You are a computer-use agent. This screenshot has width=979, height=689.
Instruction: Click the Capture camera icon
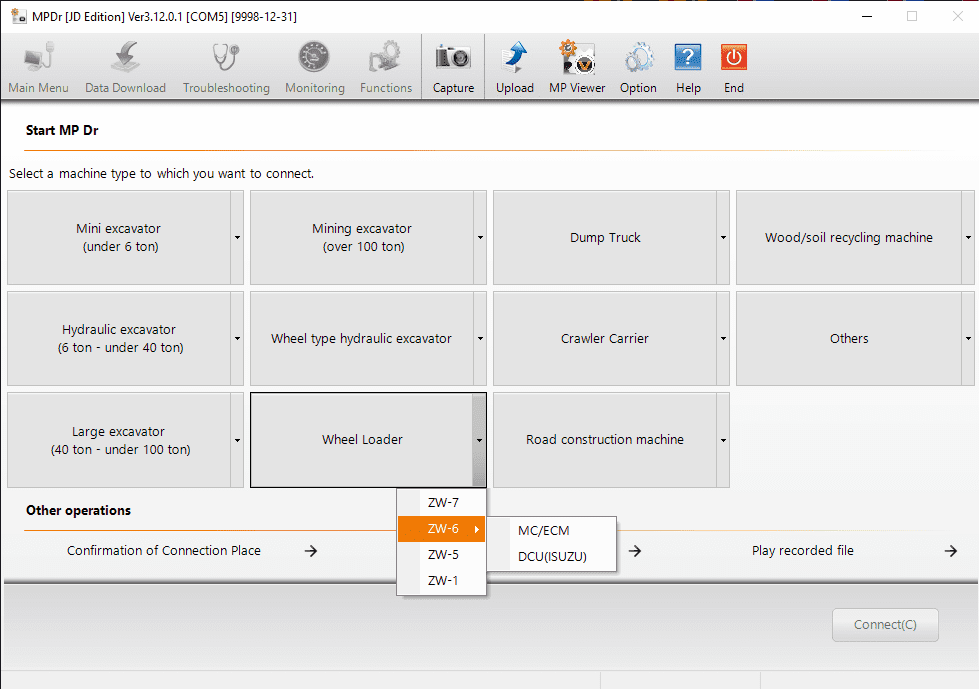(x=453, y=58)
